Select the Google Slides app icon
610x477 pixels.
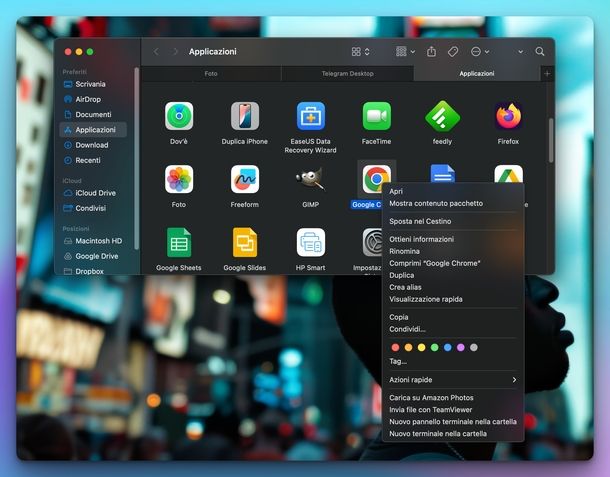pos(245,242)
